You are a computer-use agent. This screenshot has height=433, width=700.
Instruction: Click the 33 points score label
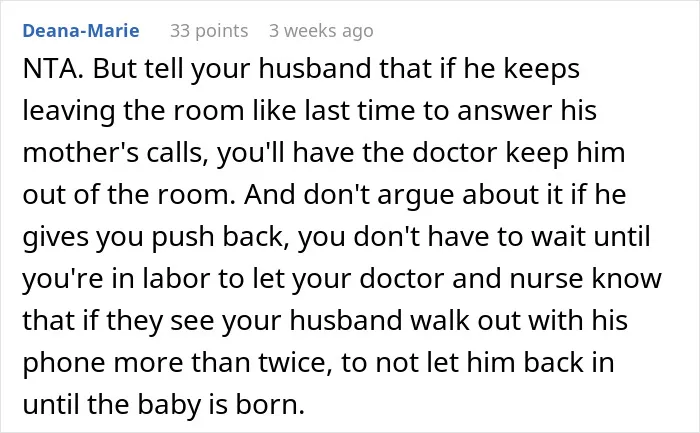[209, 31]
